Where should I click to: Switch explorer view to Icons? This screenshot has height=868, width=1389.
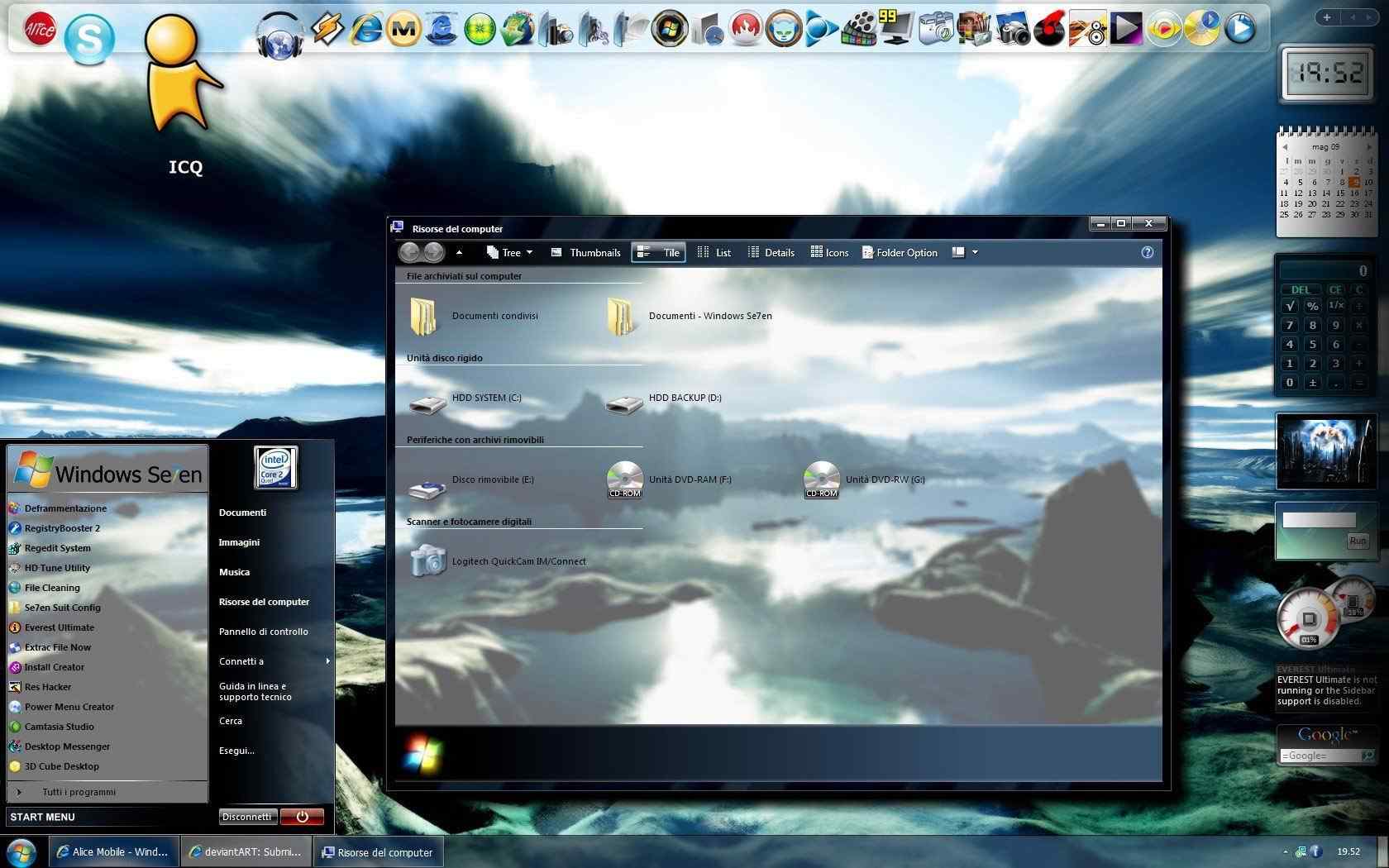pyautogui.click(x=829, y=252)
